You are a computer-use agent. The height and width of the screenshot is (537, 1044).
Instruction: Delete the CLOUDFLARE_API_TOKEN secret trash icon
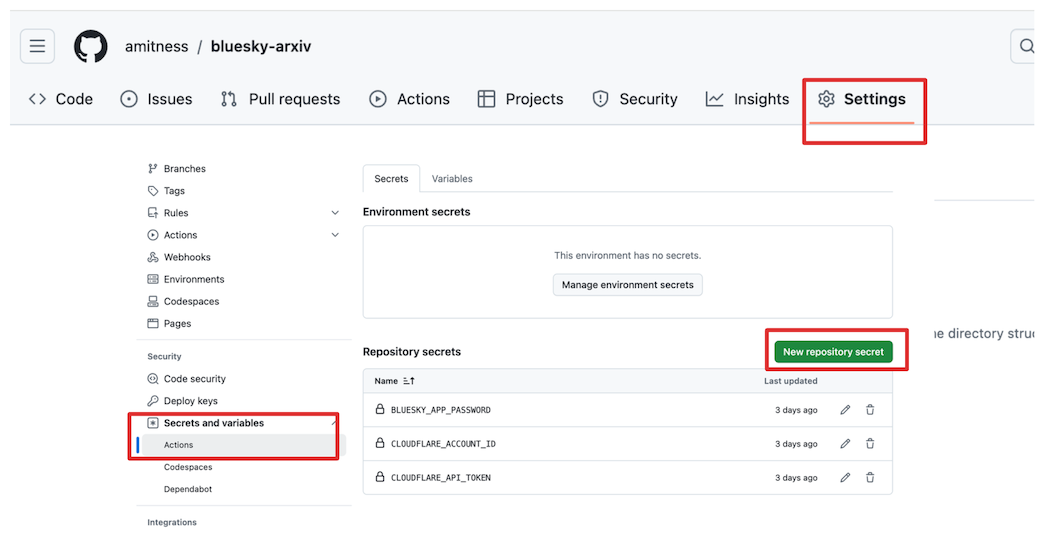(870, 478)
